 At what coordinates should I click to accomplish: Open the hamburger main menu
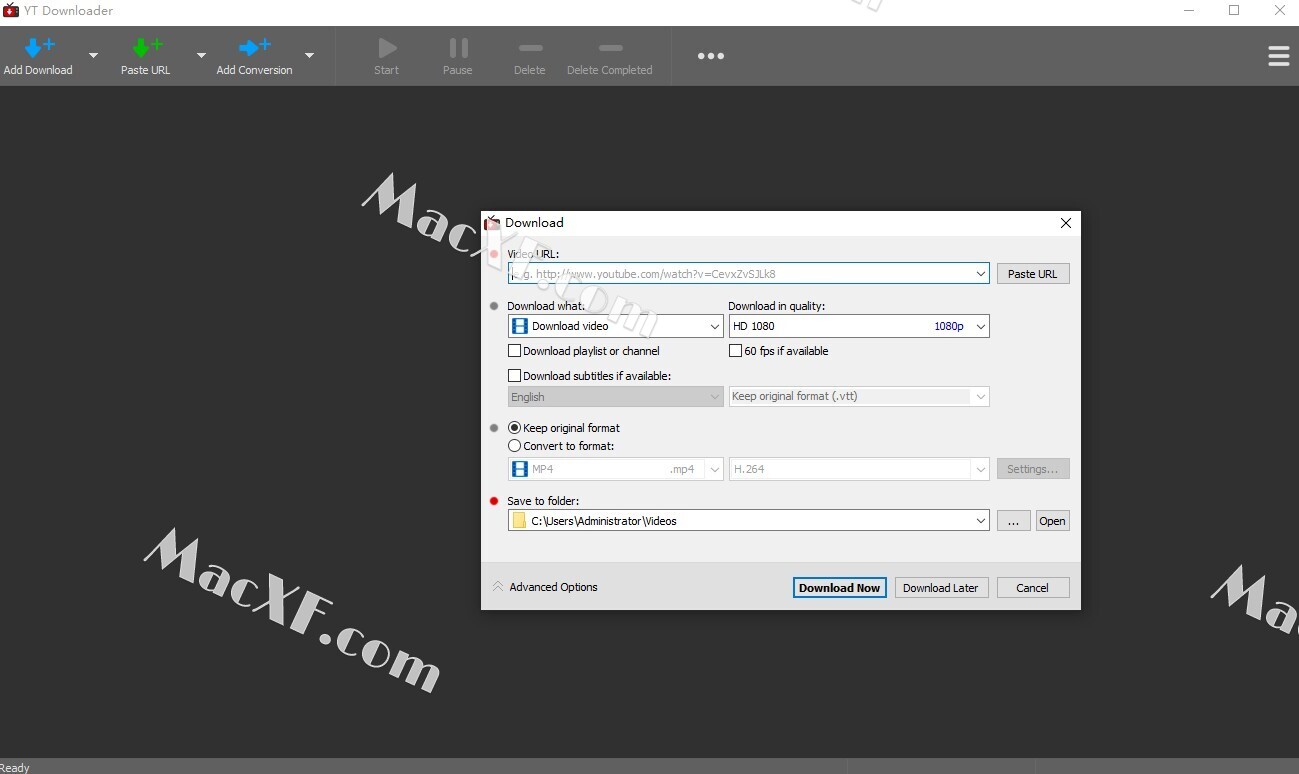(1278, 56)
